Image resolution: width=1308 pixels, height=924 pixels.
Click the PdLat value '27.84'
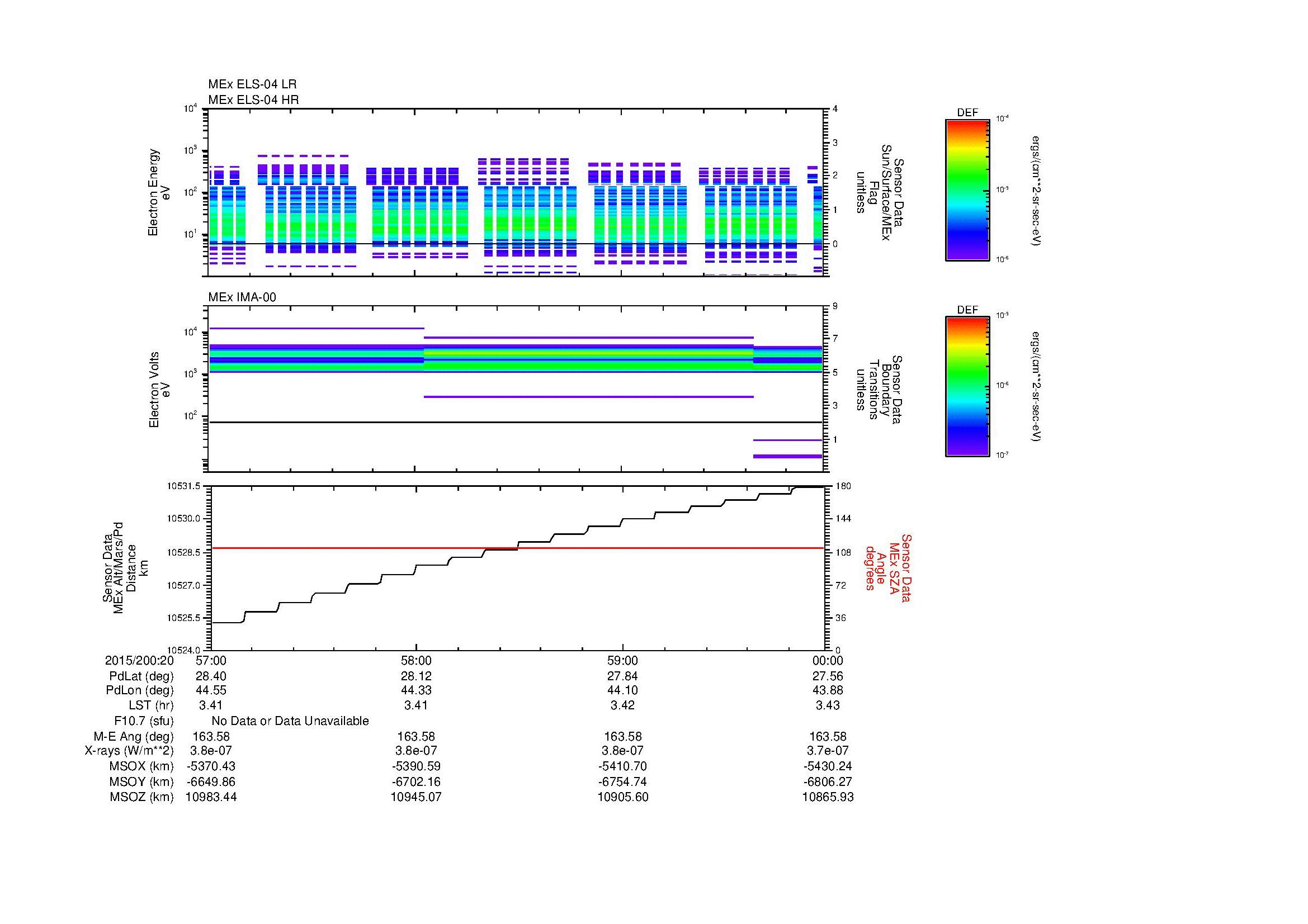(622, 676)
